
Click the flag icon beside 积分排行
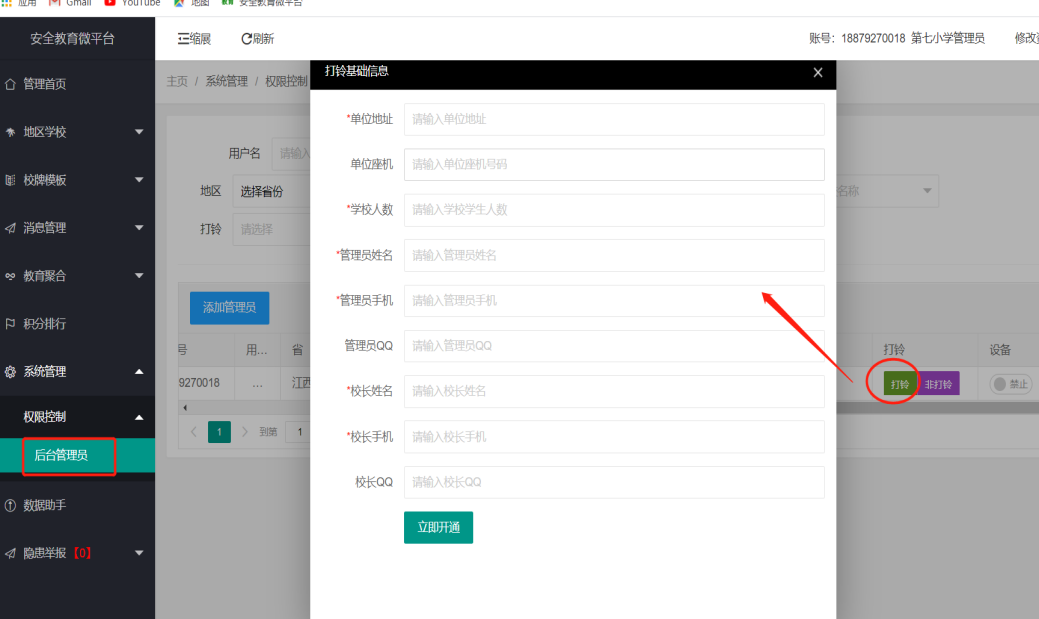click(x=11, y=323)
